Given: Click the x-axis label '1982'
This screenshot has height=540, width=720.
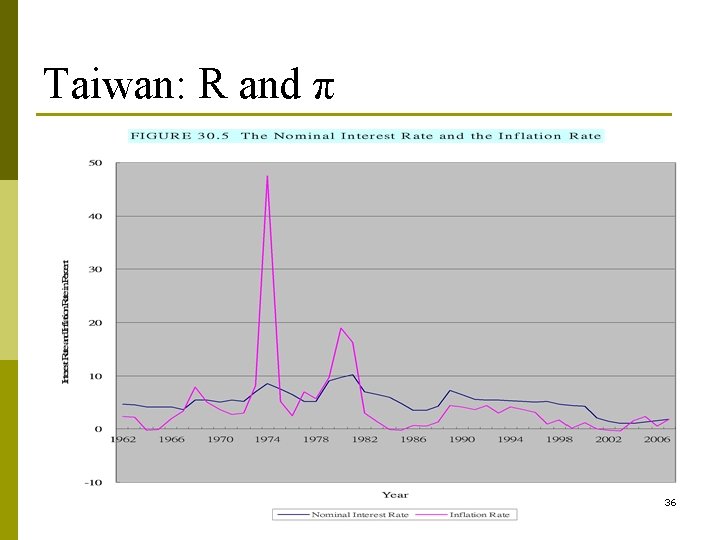Looking at the screenshot, I should [x=365, y=439].
